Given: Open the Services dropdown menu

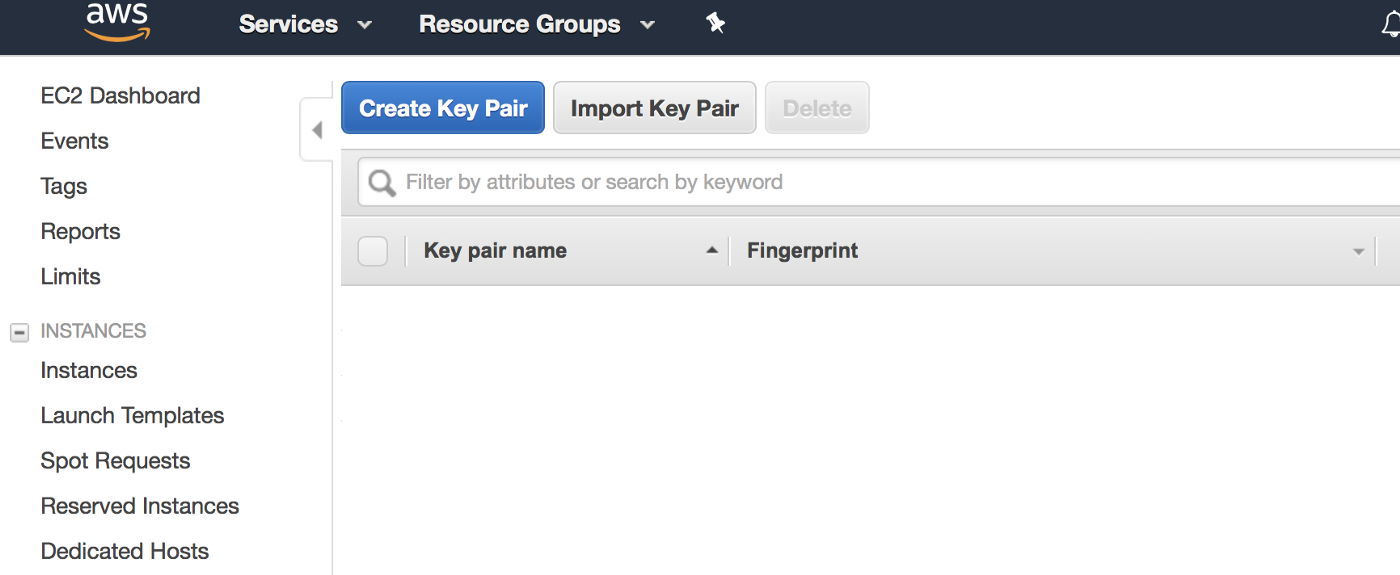Looking at the screenshot, I should 305,24.
